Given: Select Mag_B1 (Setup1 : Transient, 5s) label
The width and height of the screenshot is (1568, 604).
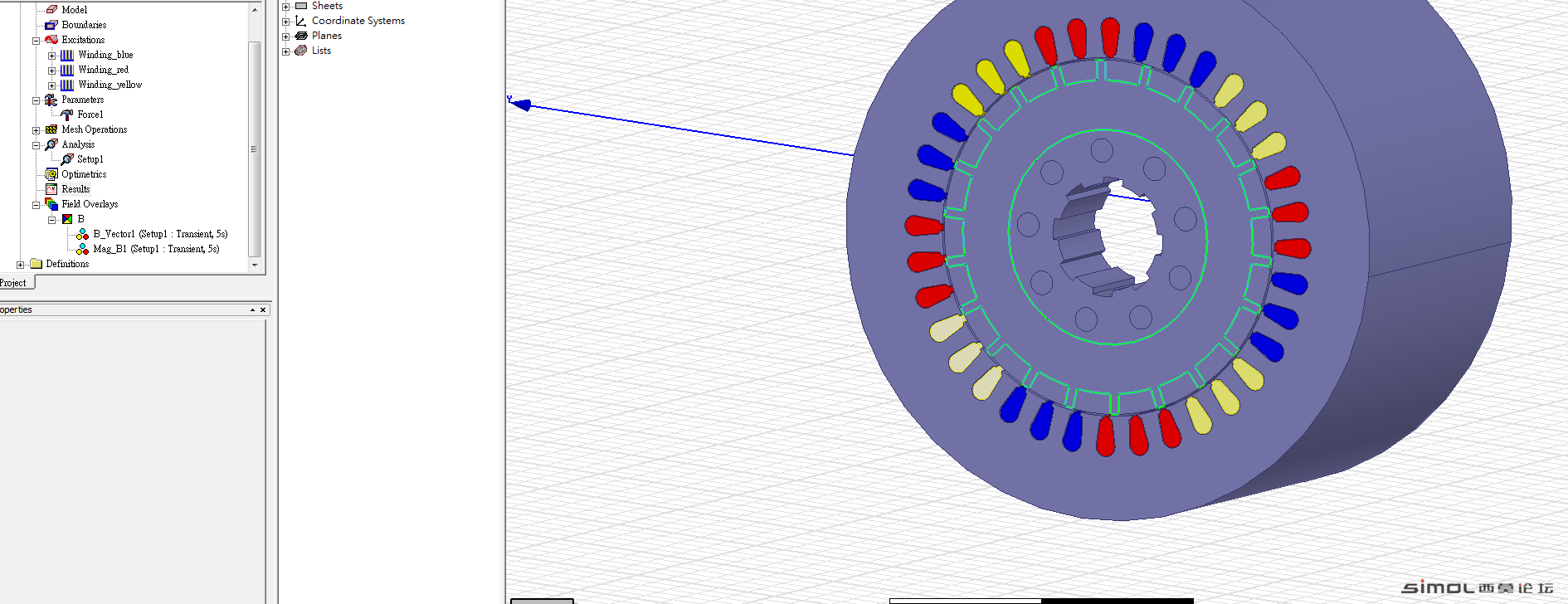Looking at the screenshot, I should pyautogui.click(x=156, y=249).
